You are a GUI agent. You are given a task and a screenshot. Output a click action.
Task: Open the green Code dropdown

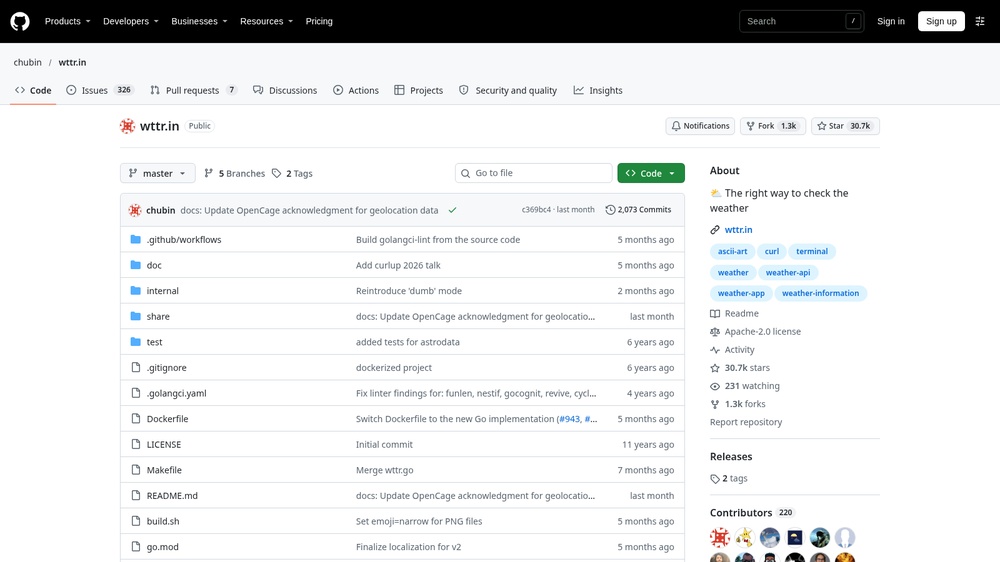pos(651,173)
